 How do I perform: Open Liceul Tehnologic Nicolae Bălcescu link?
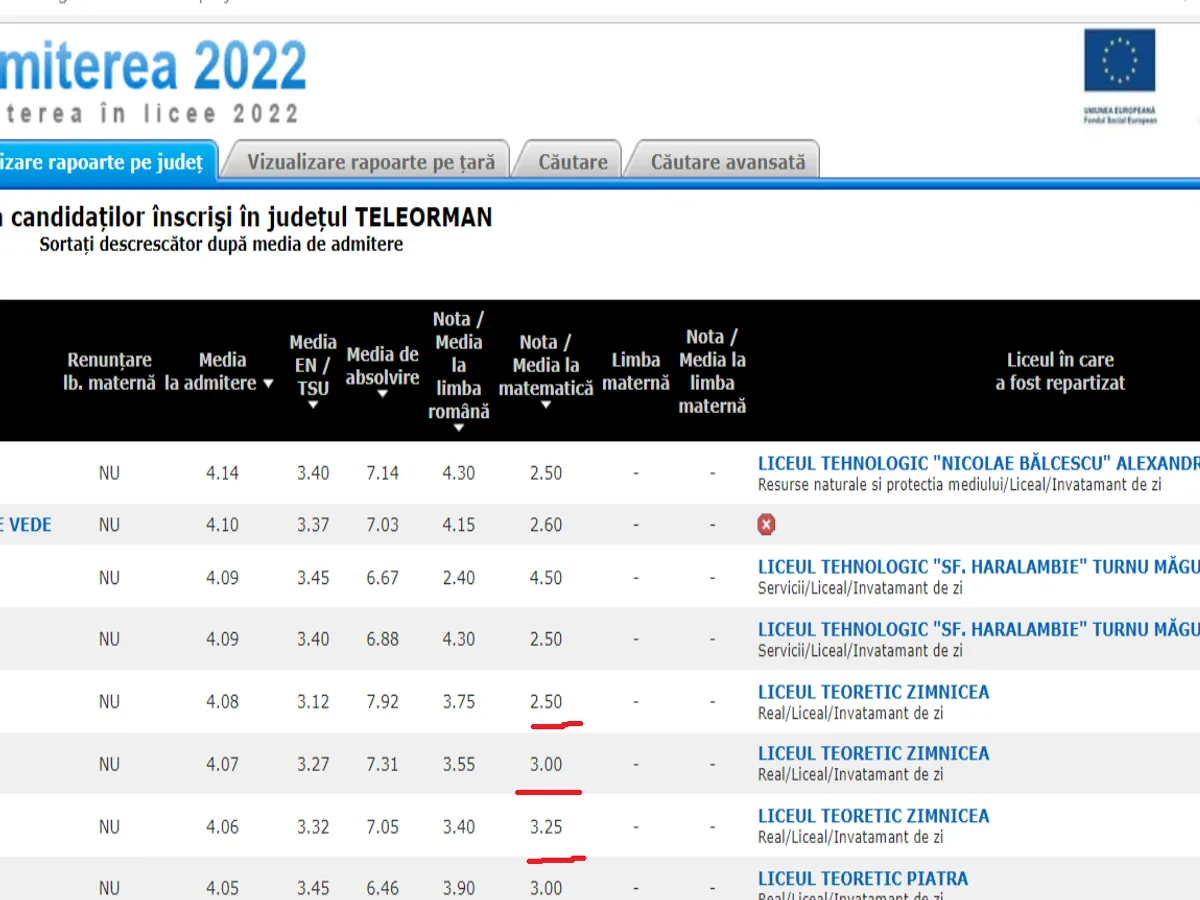pyautogui.click(x=977, y=464)
